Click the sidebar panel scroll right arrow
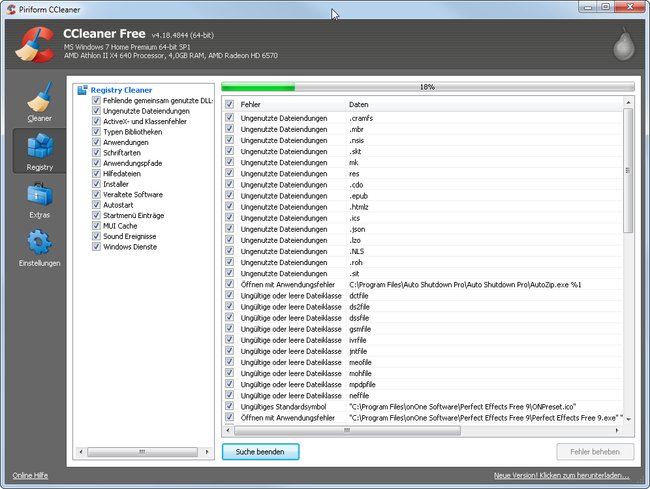The image size is (650, 489). click(207, 452)
